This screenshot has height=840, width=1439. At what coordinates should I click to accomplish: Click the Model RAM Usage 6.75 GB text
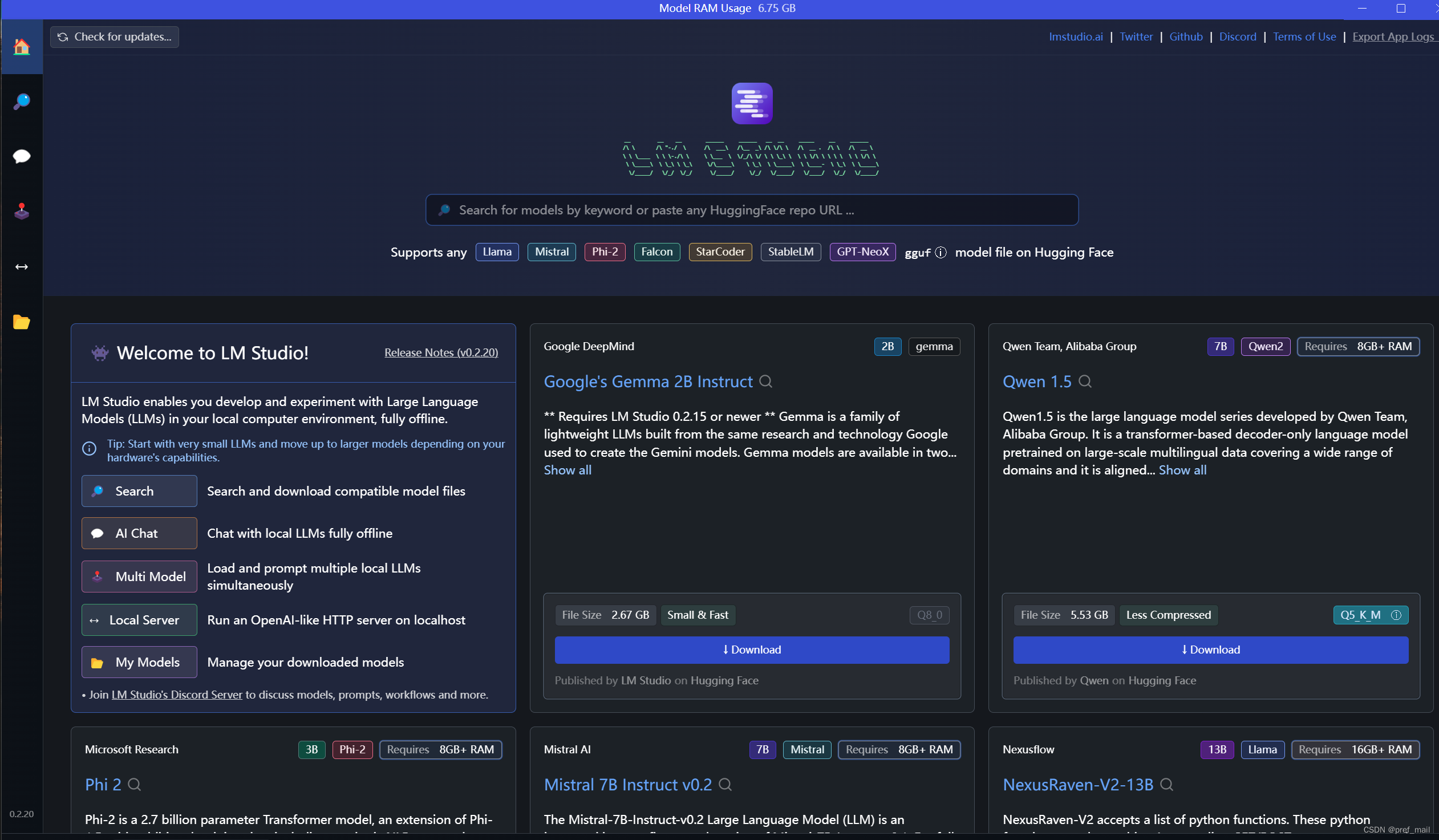(x=727, y=8)
